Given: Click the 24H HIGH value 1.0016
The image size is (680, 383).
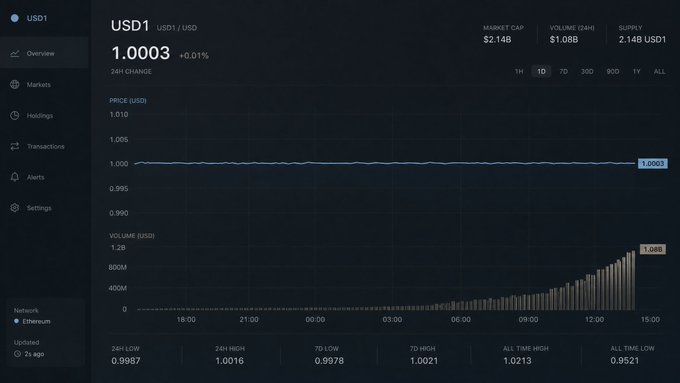Looking at the screenshot, I should click(229, 360).
